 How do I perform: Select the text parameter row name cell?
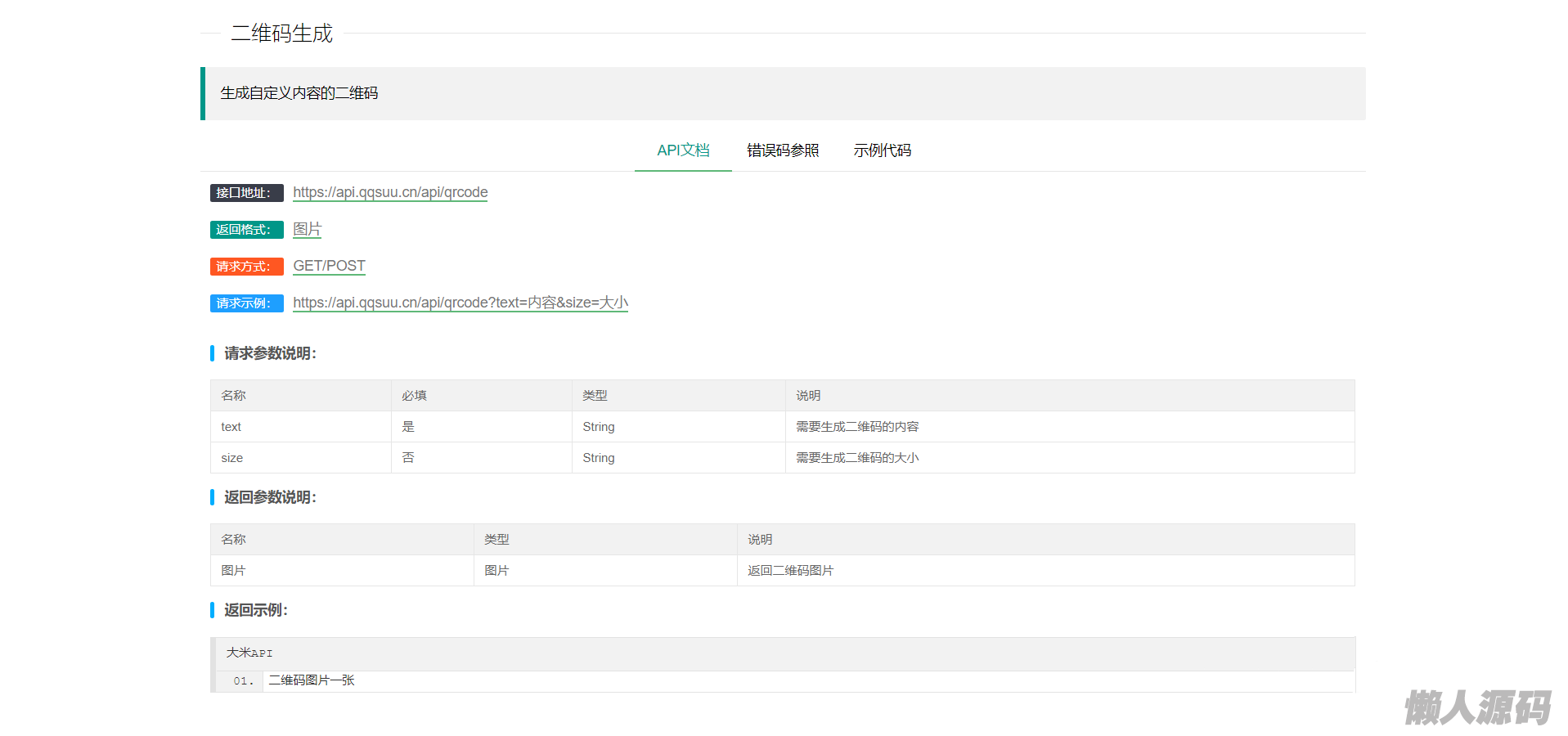pos(231,427)
